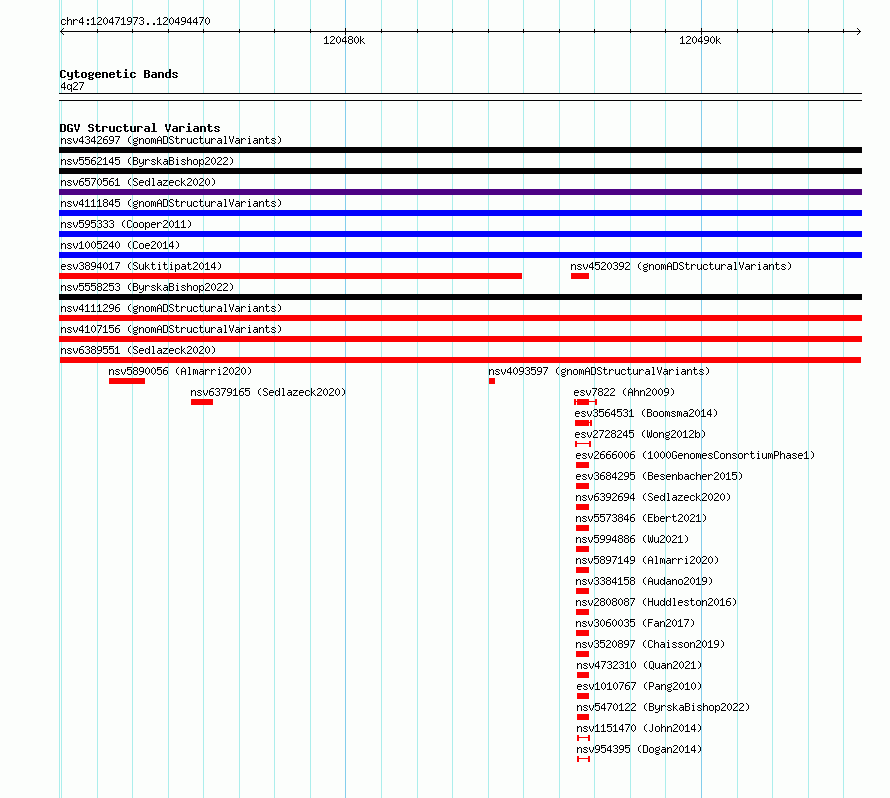Click esv2728245 (Wong2012b) label
The height and width of the screenshot is (798, 890).
click(640, 434)
